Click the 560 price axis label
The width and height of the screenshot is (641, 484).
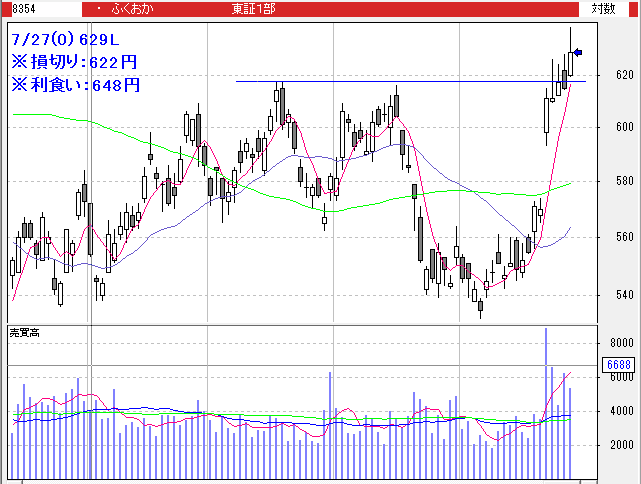624,238
